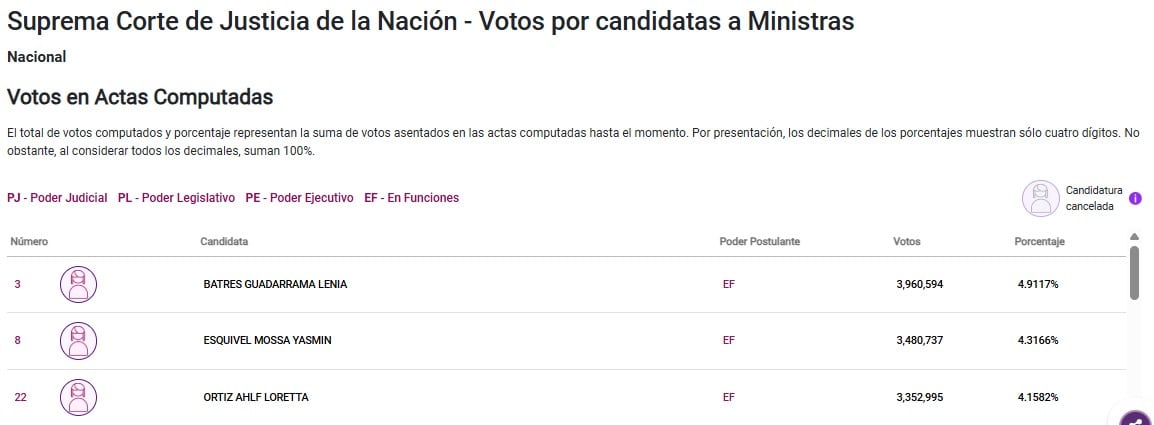This screenshot has height=425, width=1154.
Task: Sort by the Votos column header
Action: (907, 242)
